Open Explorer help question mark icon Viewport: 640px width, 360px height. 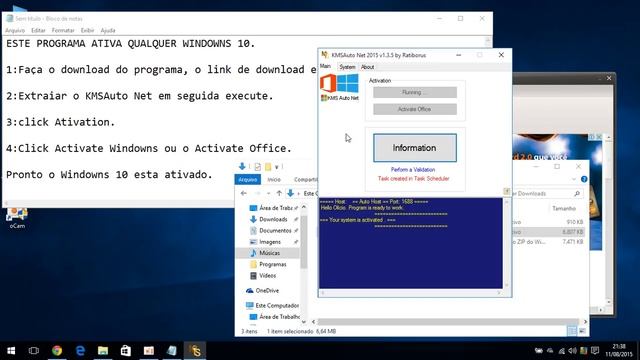point(584,179)
